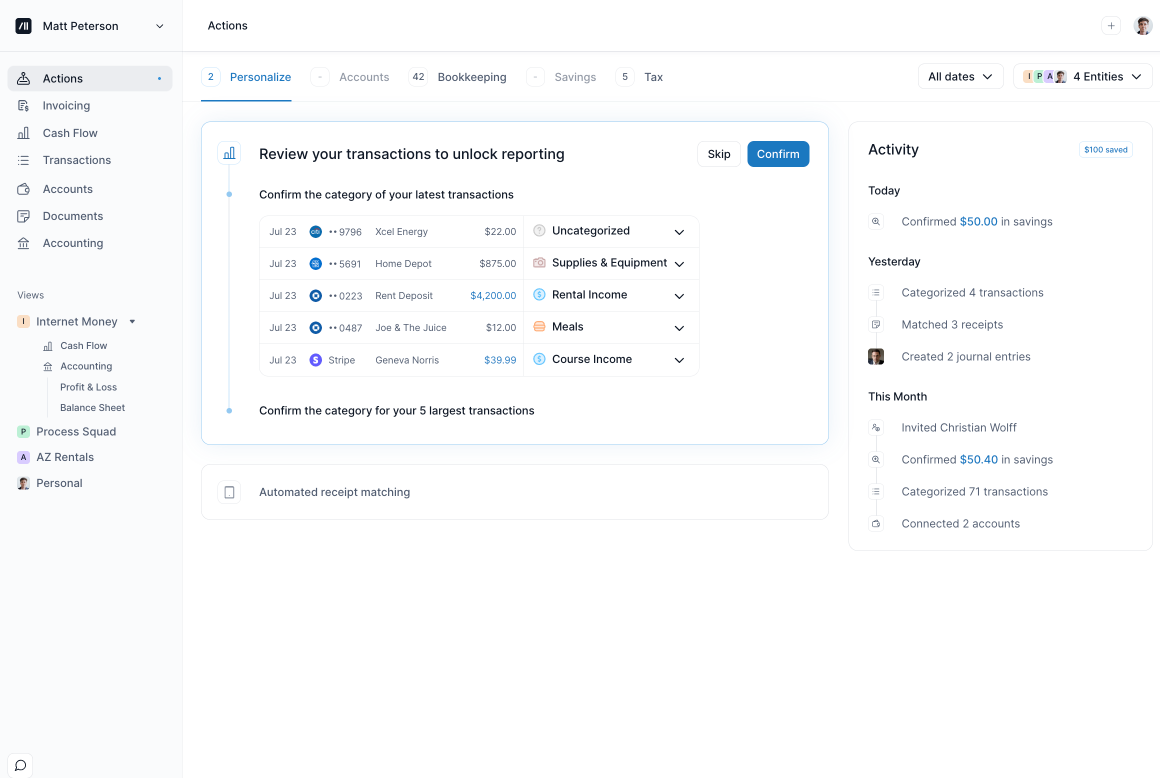Click the Rent Deposit account 0223 icon
This screenshot has width=1160, height=778.
[315, 296]
